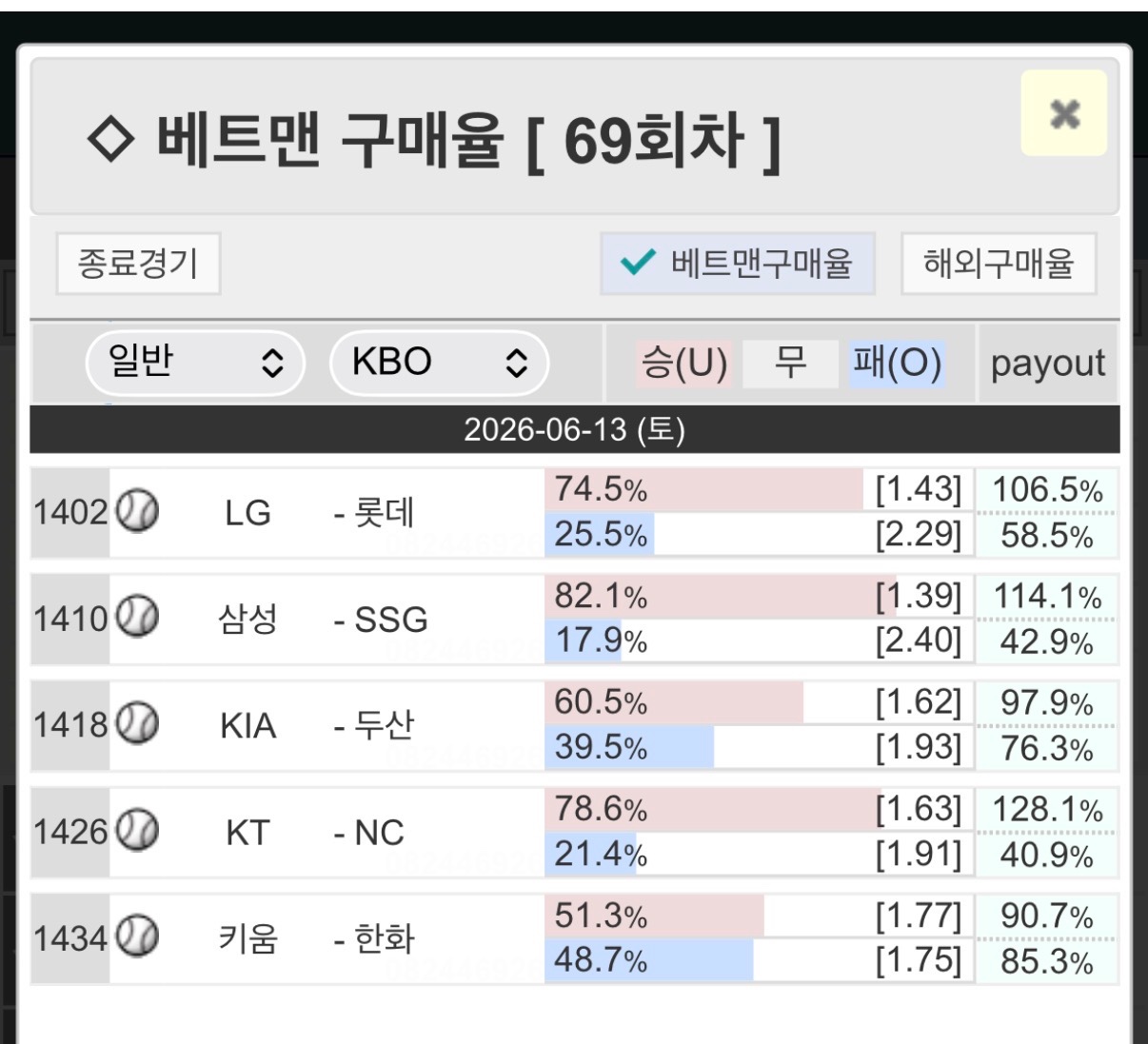Click the 39.5% lose bar for KIA game

(x=629, y=747)
